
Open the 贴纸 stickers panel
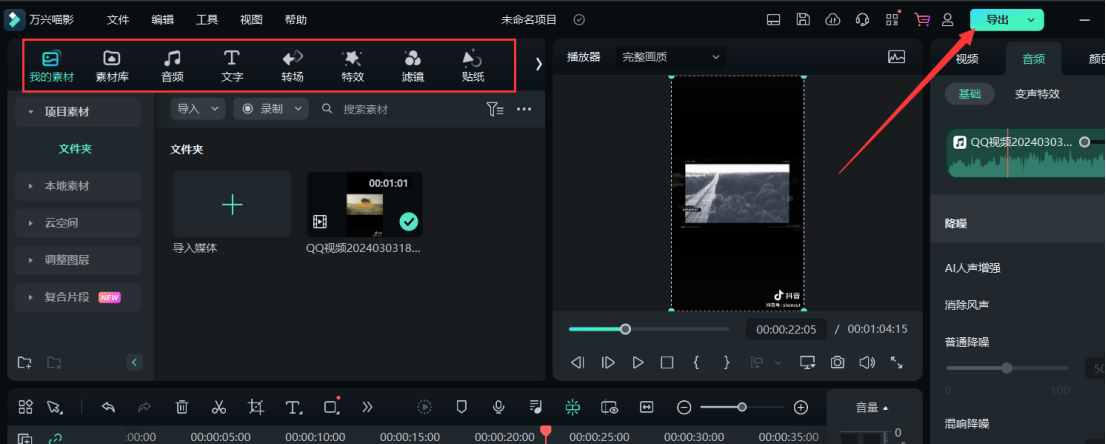tap(473, 66)
